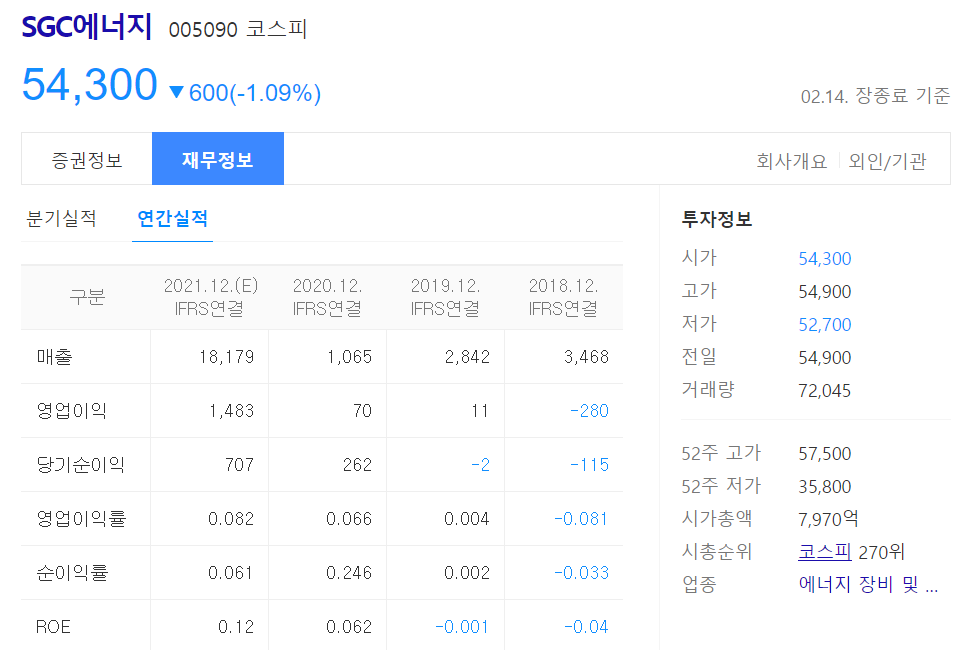Image resolution: width=966 pixels, height=650 pixels.
Task: Click the 투자정보 heading
Action: [x=716, y=219]
